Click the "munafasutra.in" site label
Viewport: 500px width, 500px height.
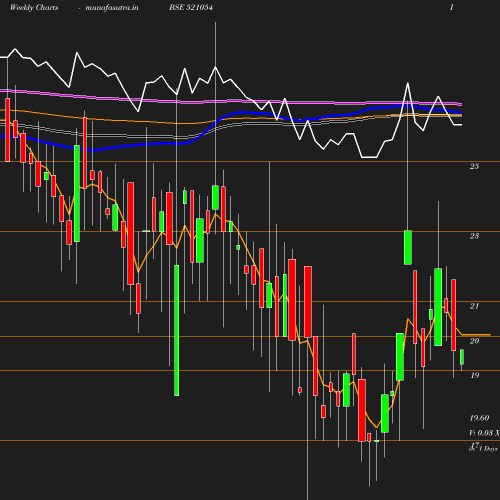pyautogui.click(x=112, y=7)
